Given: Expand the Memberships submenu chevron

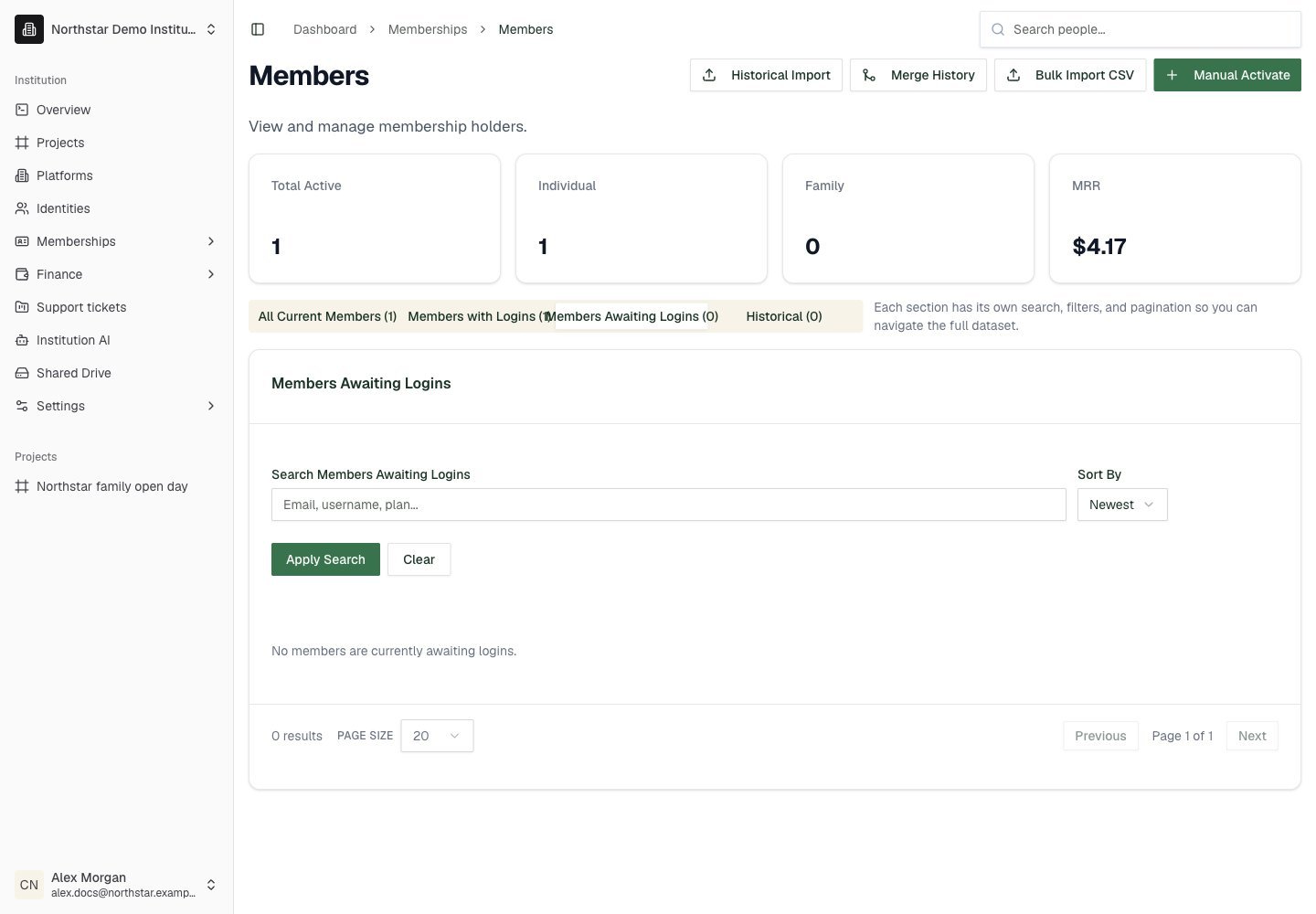Looking at the screenshot, I should point(211,241).
